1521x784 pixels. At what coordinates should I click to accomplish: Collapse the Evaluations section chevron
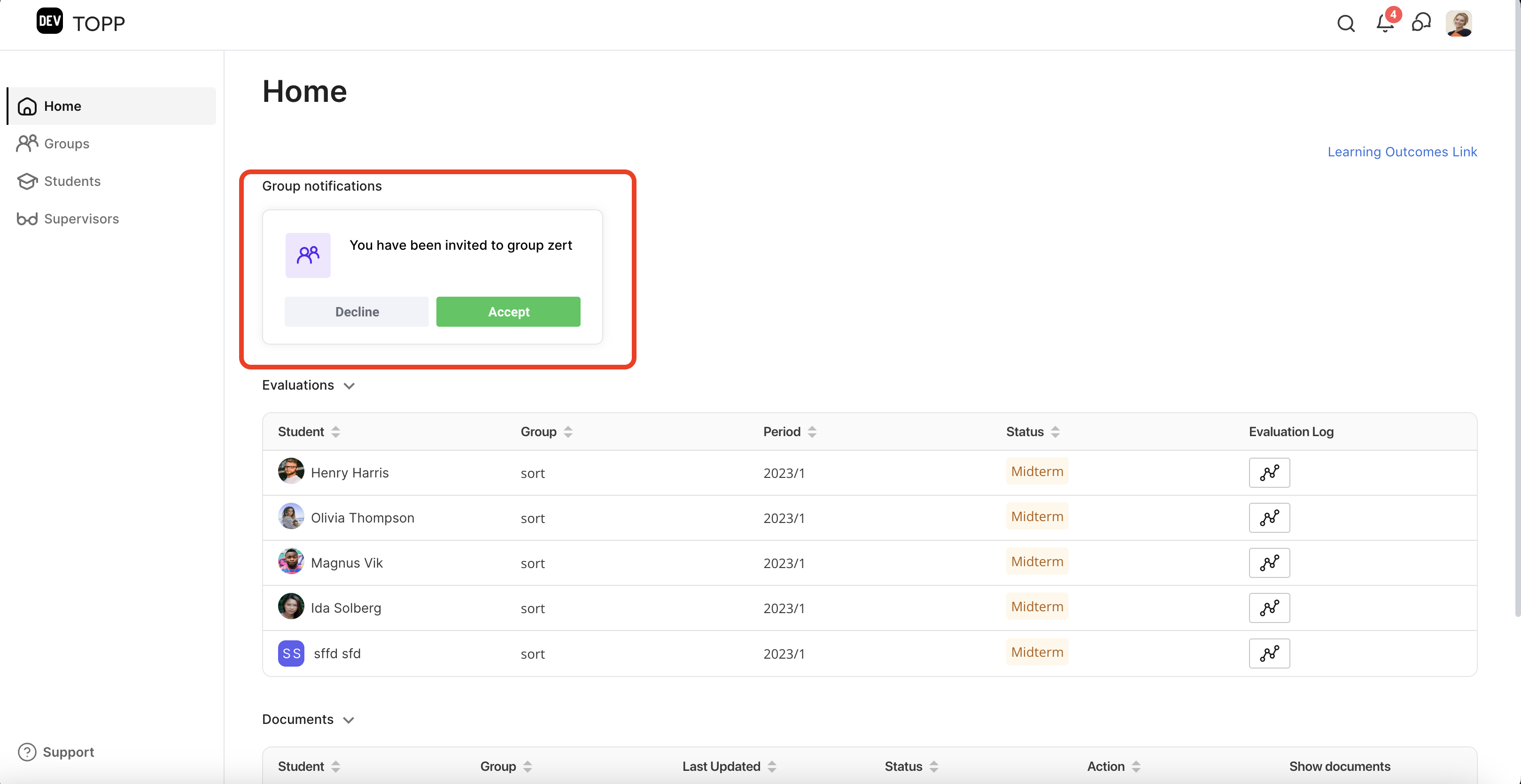click(x=349, y=386)
